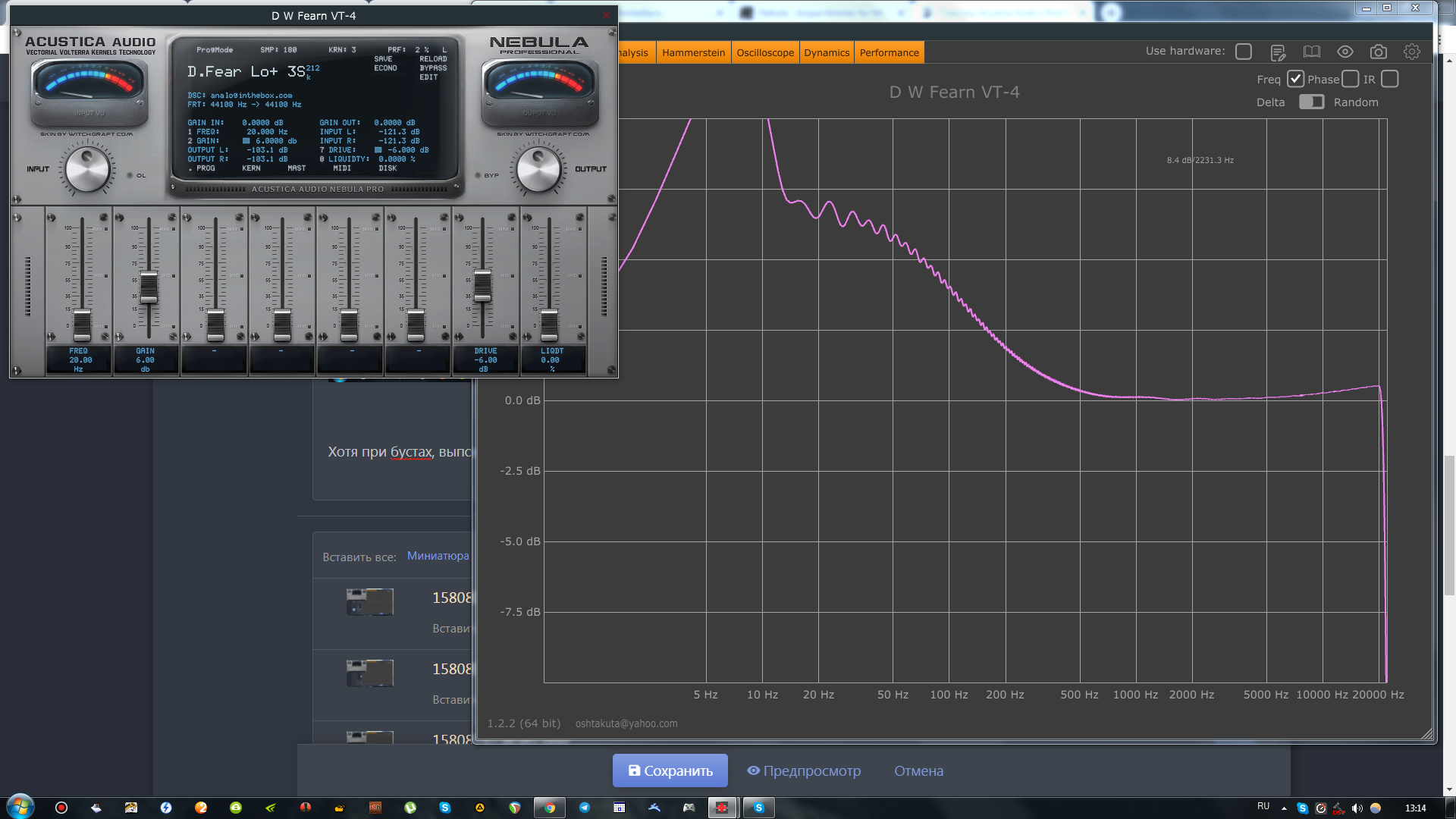Open the book icon in analyzer toolbar
Screen dimensions: 1456x819
1311,52
